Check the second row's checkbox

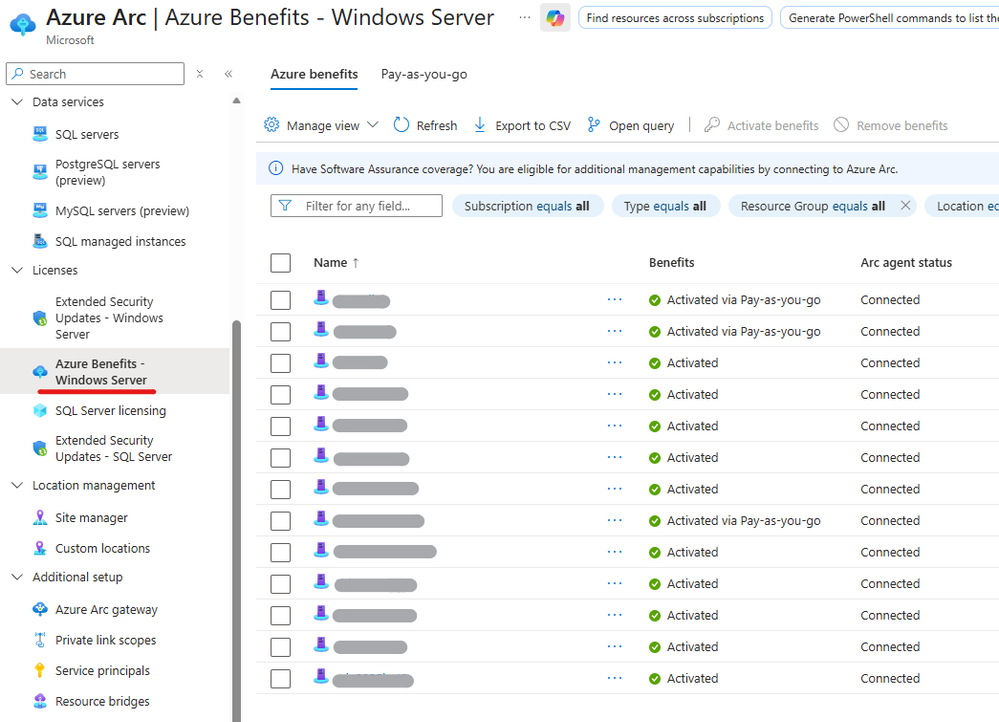pos(280,331)
